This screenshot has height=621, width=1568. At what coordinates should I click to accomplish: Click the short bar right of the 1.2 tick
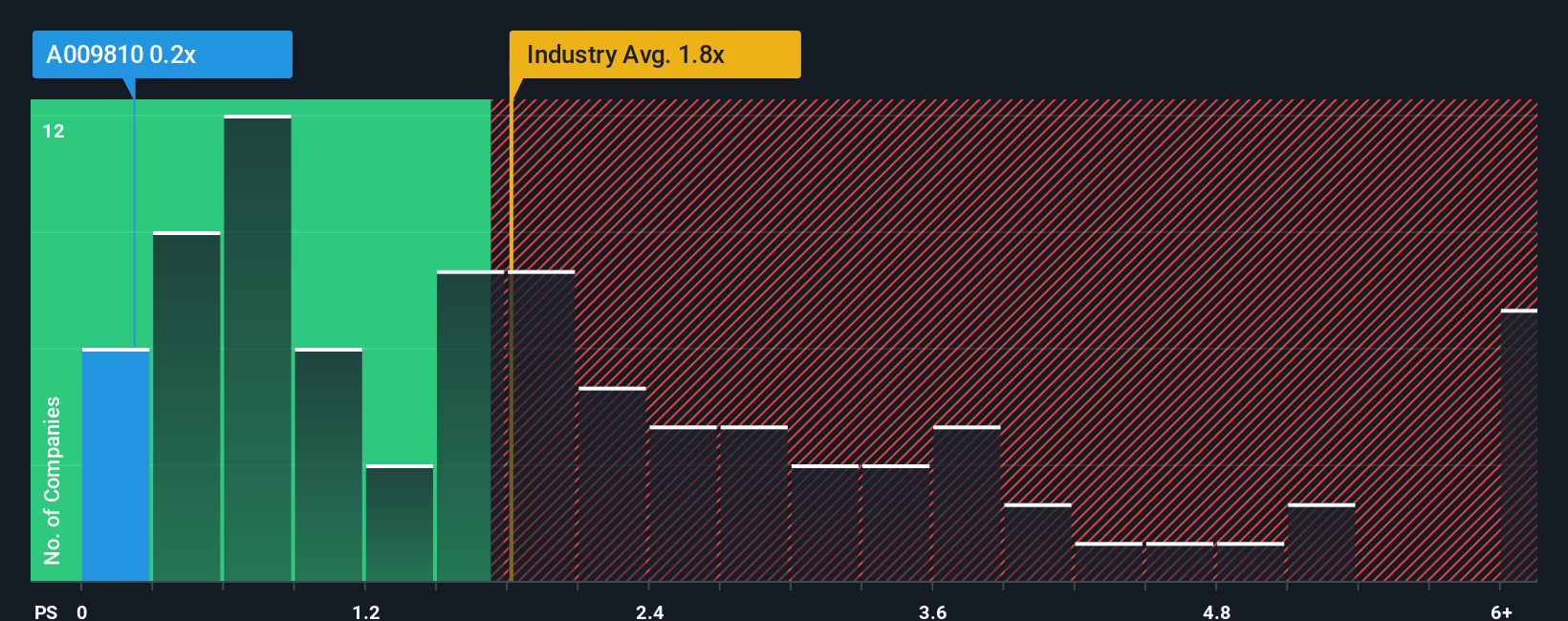coord(399,523)
